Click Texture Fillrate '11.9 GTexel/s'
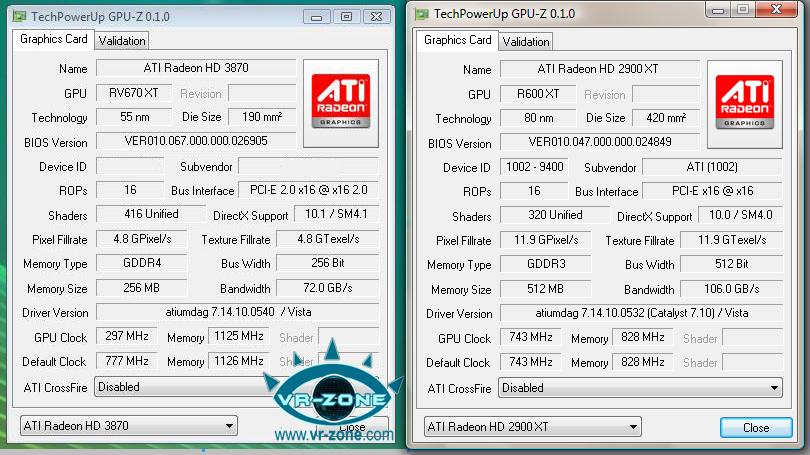The image size is (810, 455). coord(731,240)
